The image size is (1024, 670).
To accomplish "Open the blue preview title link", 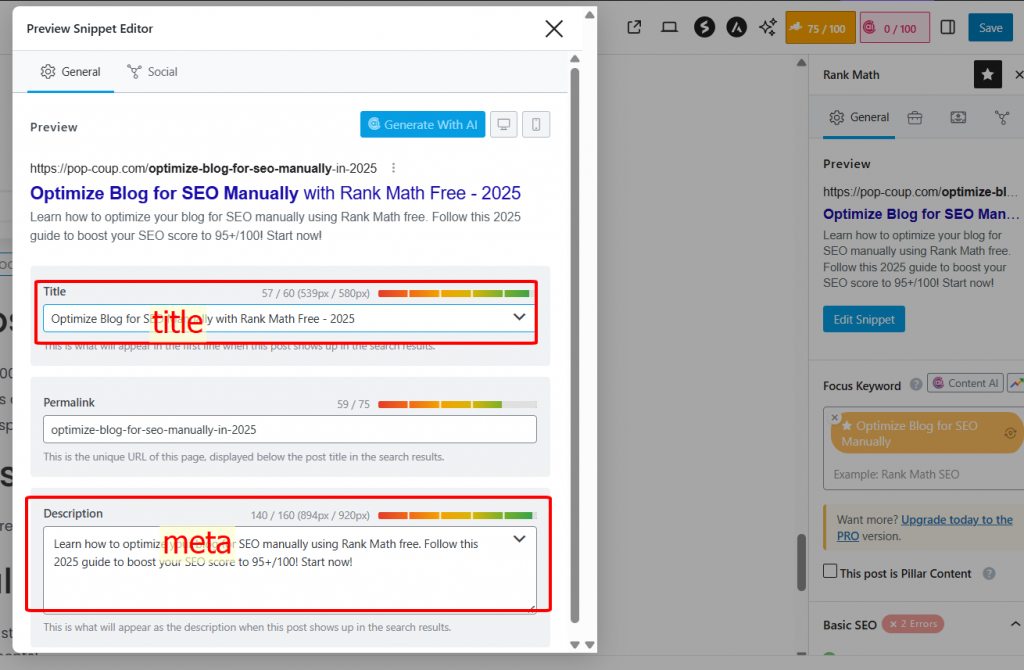I will (x=275, y=193).
